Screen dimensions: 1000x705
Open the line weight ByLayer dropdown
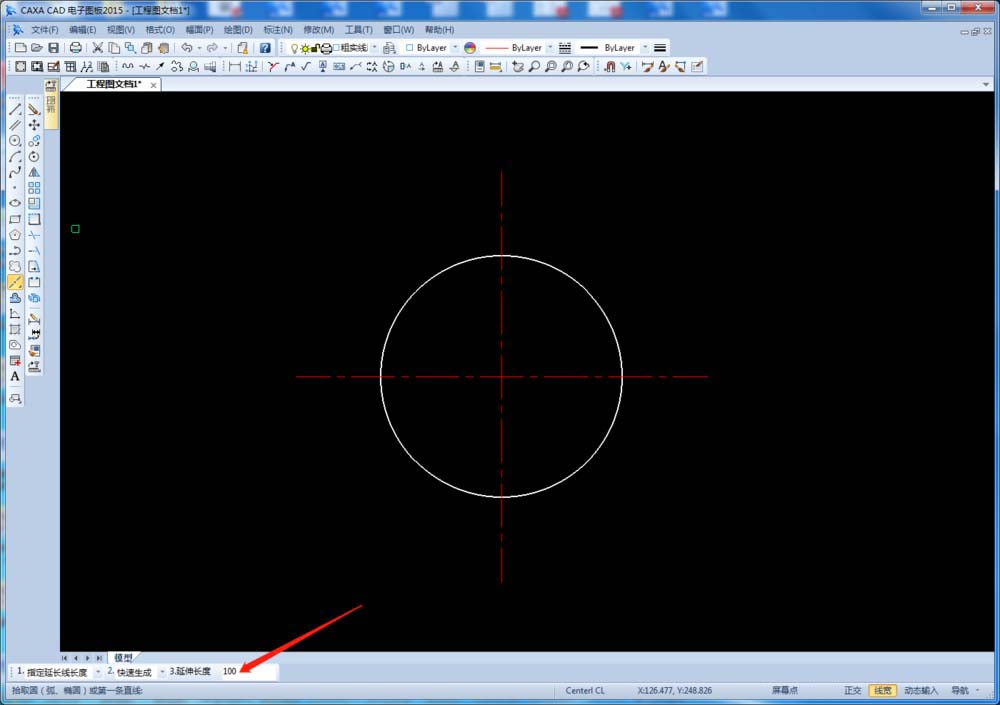(x=645, y=48)
